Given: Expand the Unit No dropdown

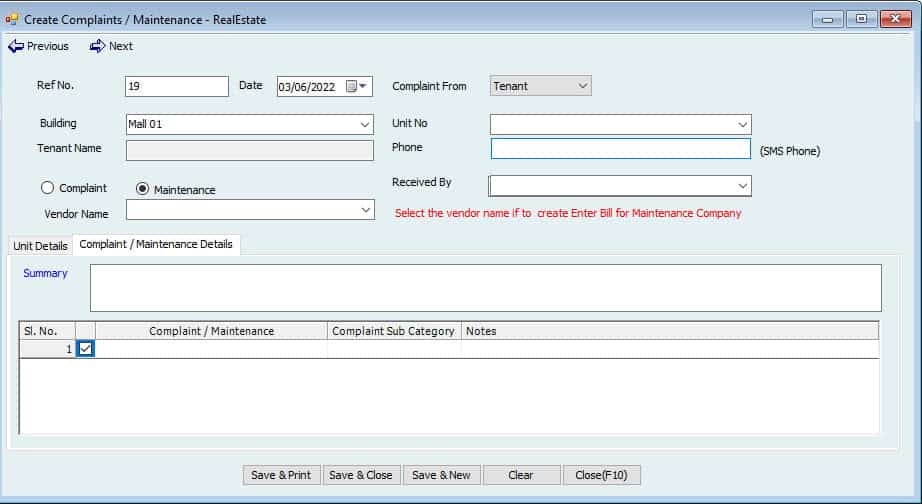Looking at the screenshot, I should coord(742,125).
